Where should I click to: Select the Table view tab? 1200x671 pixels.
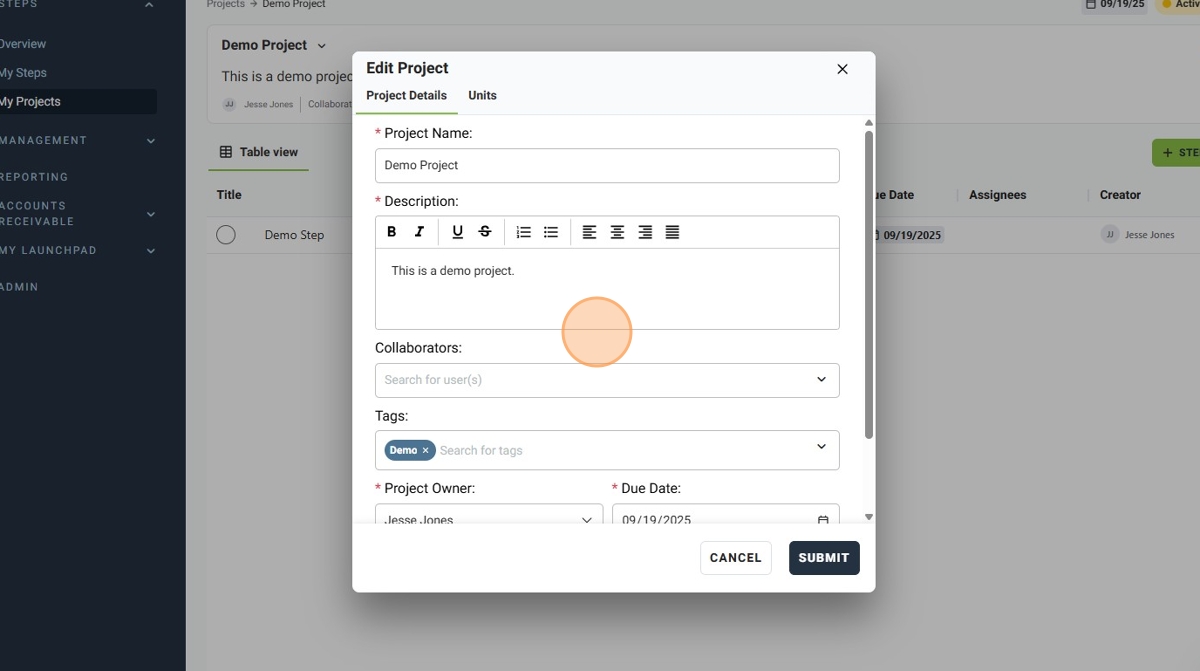[x=259, y=152]
